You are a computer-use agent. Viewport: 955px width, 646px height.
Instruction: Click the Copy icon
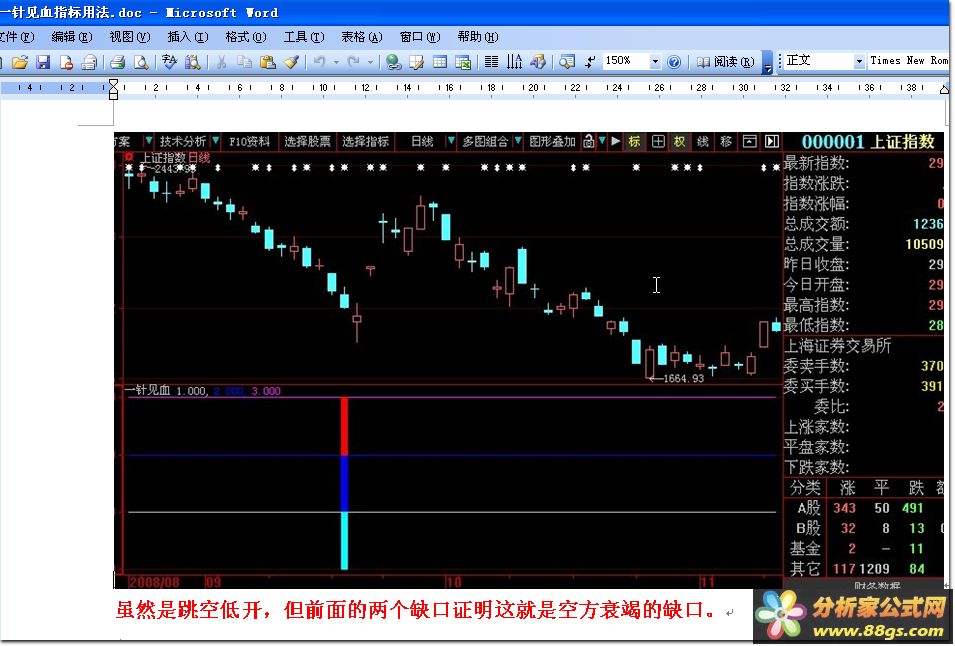coord(244,61)
